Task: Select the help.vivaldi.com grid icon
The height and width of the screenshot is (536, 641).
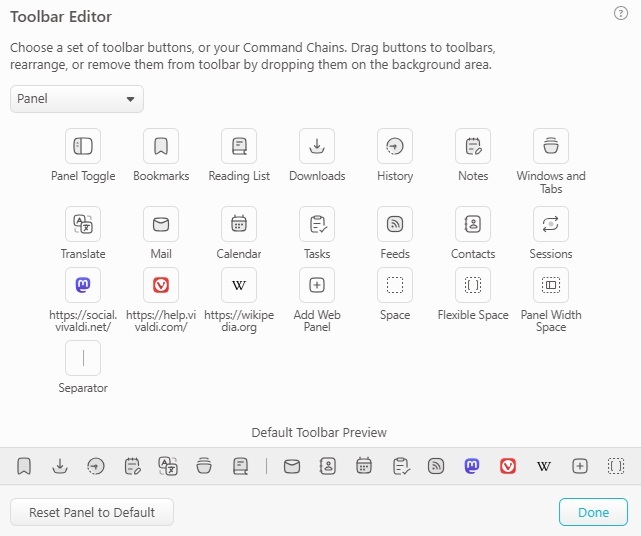Action: click(x=161, y=285)
